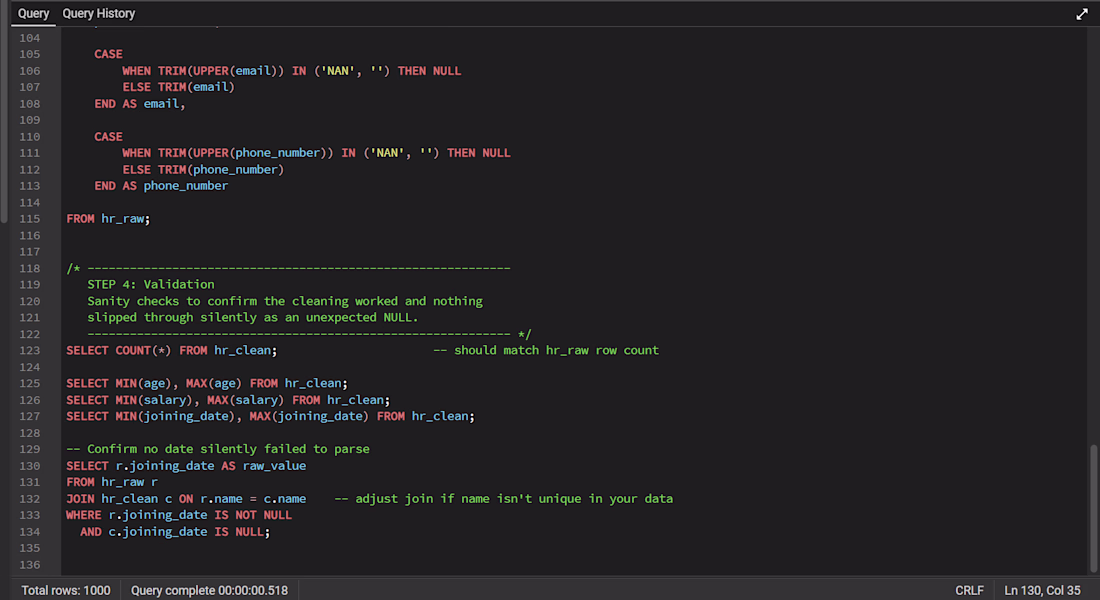The image size is (1100, 600).
Task: Click 'JOIN hr_clean c ON r.name = c.name'
Action: point(186,499)
